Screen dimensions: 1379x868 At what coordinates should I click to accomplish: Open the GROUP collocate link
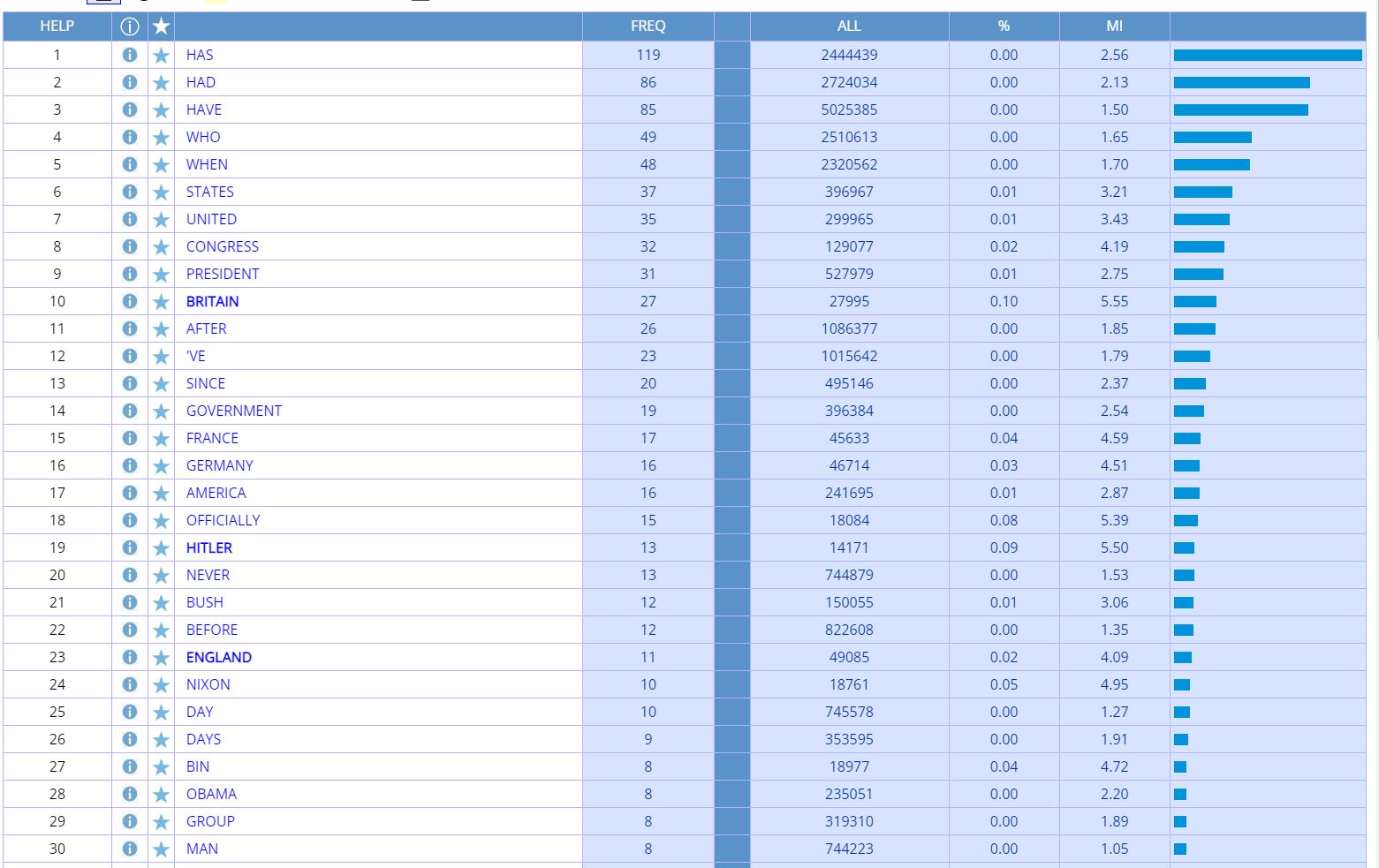pos(210,821)
